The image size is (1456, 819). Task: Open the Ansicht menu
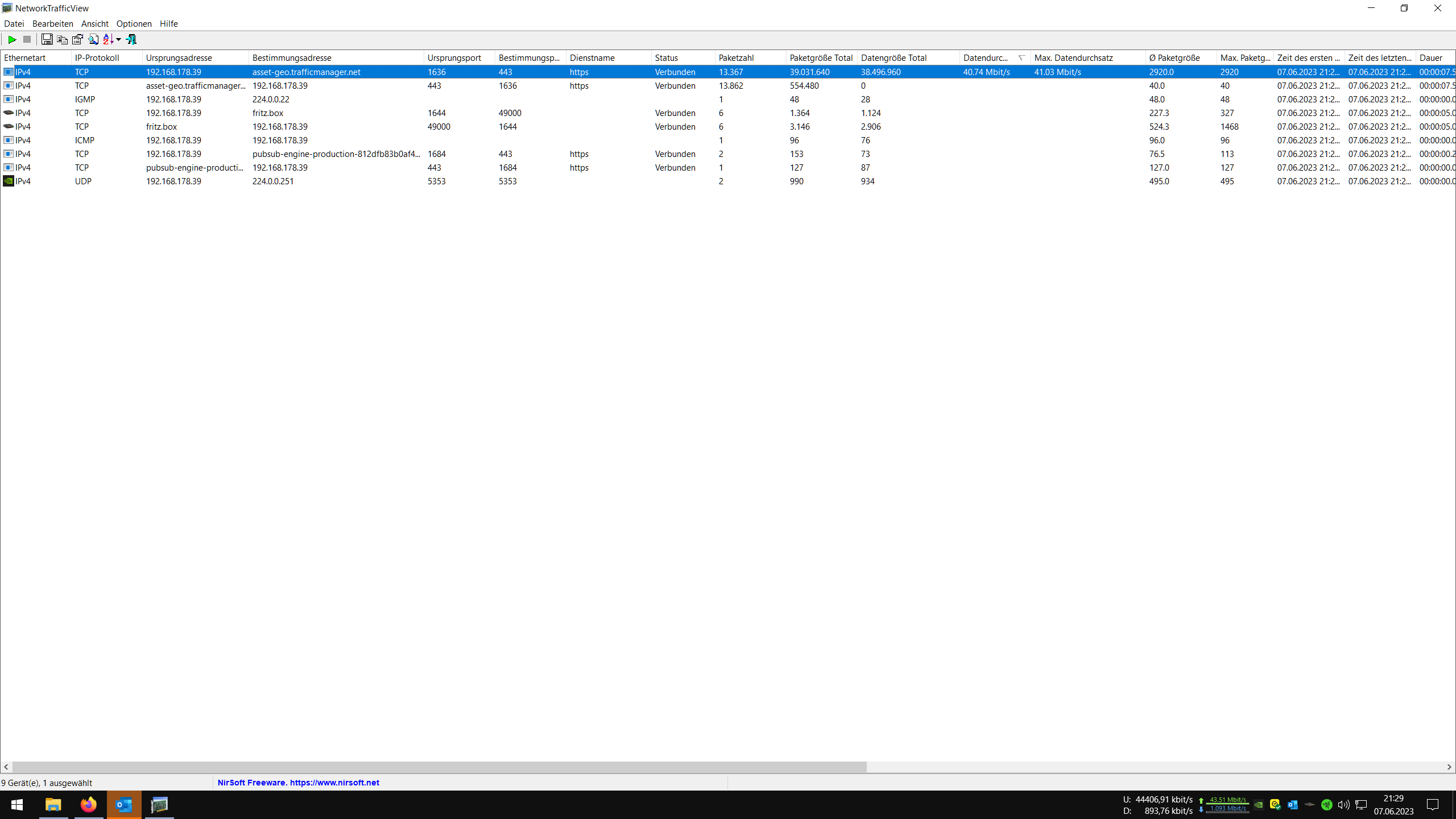94,23
